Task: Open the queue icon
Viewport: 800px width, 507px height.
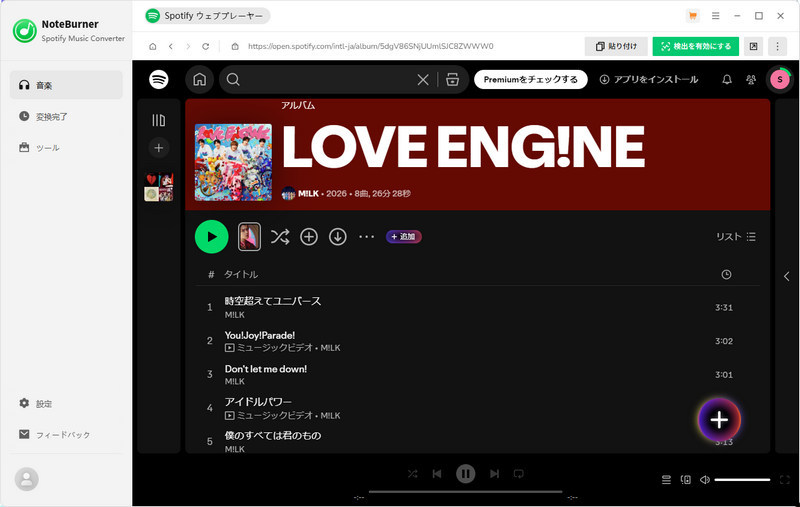Action: click(666, 479)
